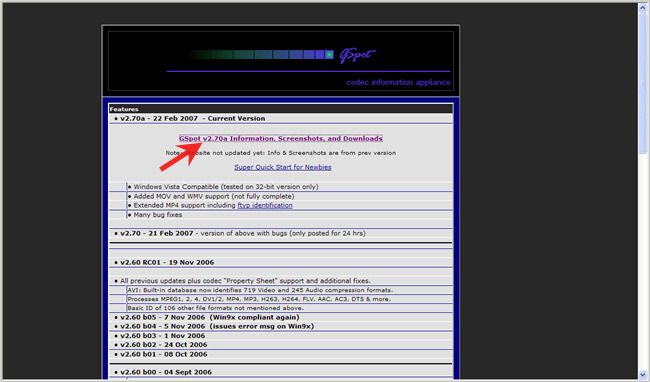The width and height of the screenshot is (650, 382).
Task: Click the scrollbar up arrow
Action: (x=644, y=7)
